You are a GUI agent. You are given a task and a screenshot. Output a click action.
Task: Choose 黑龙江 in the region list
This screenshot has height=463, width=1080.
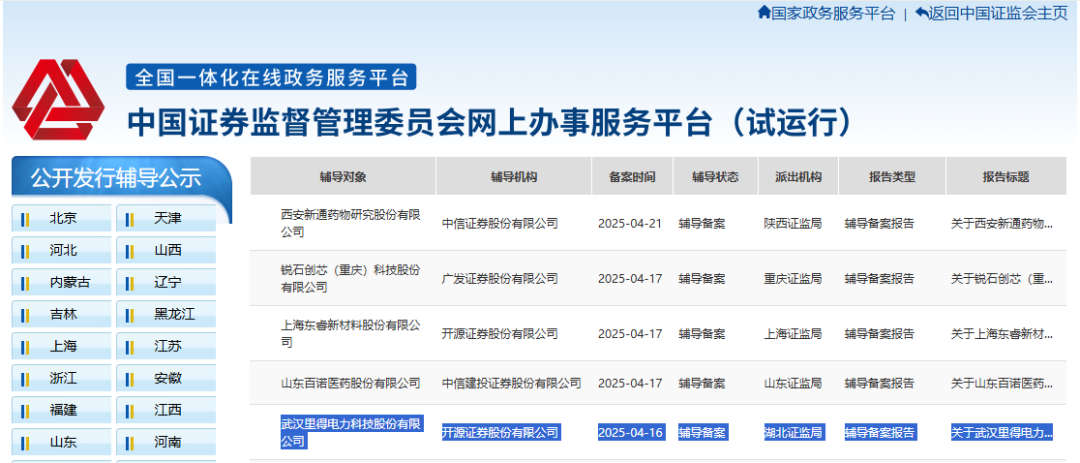tap(166, 314)
